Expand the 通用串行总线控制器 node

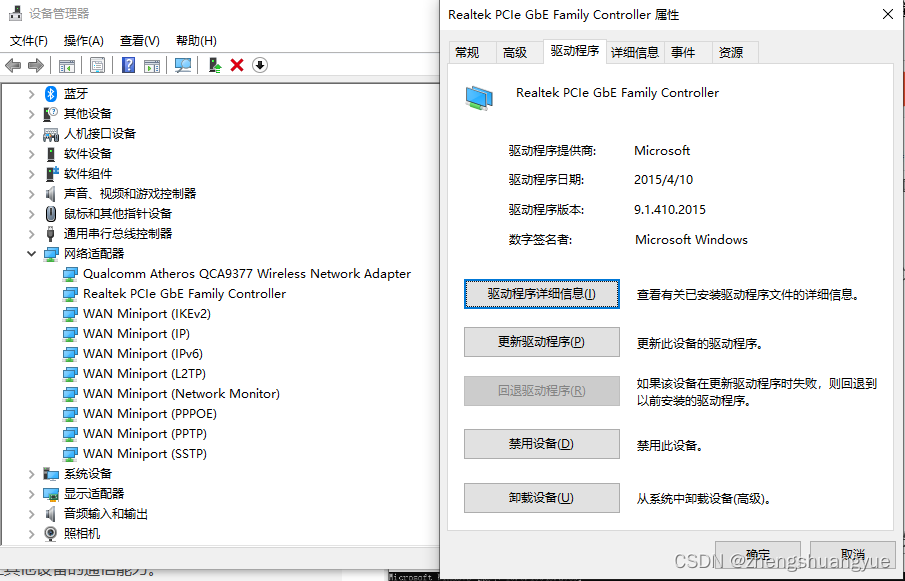[31, 234]
